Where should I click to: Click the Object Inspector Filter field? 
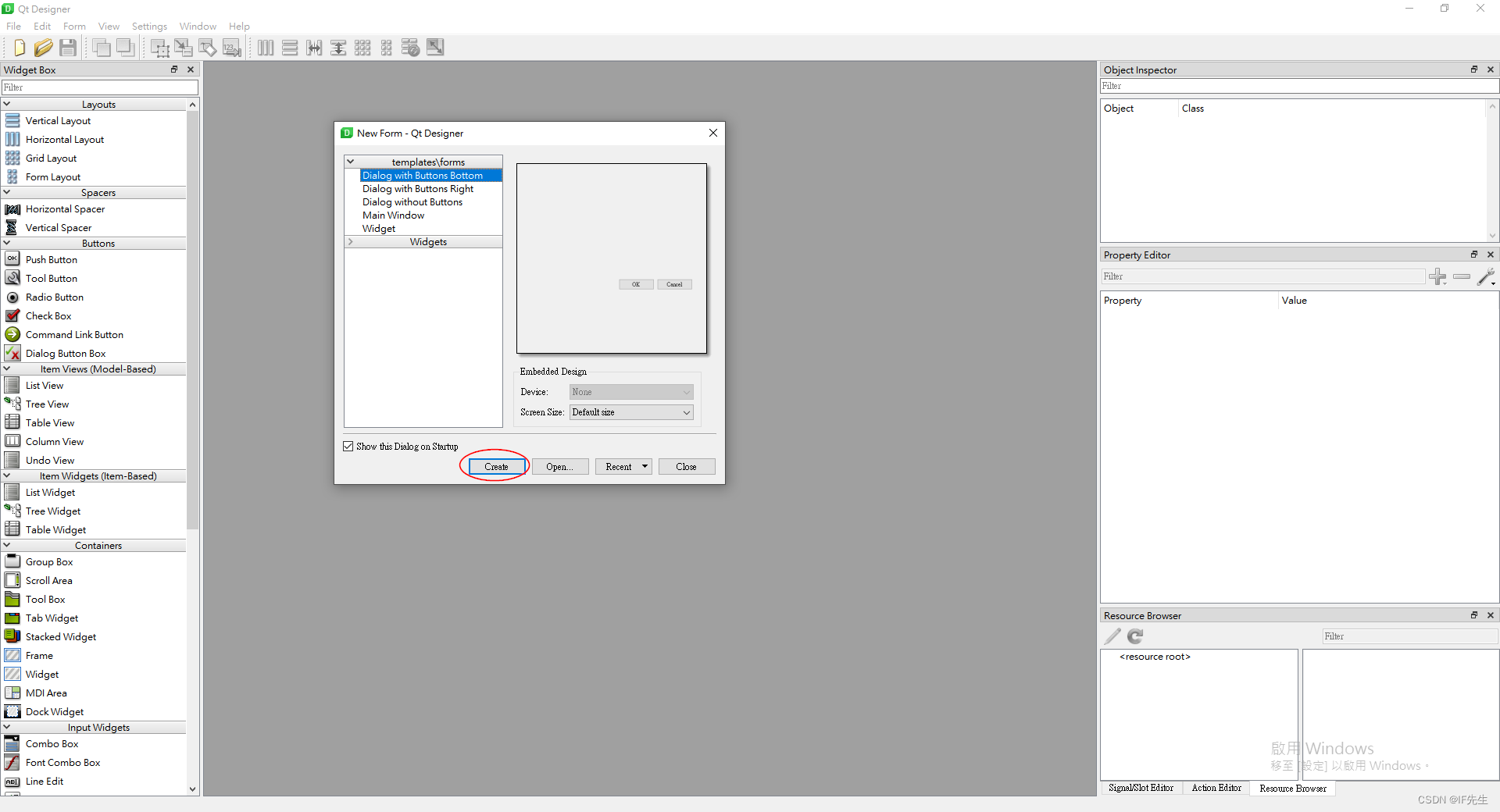click(x=1300, y=86)
